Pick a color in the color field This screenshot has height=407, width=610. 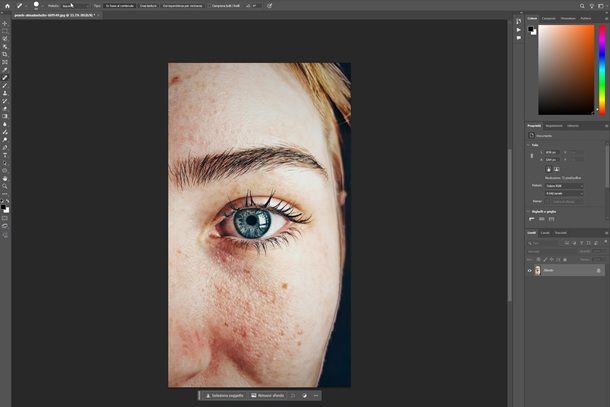[x=566, y=70]
